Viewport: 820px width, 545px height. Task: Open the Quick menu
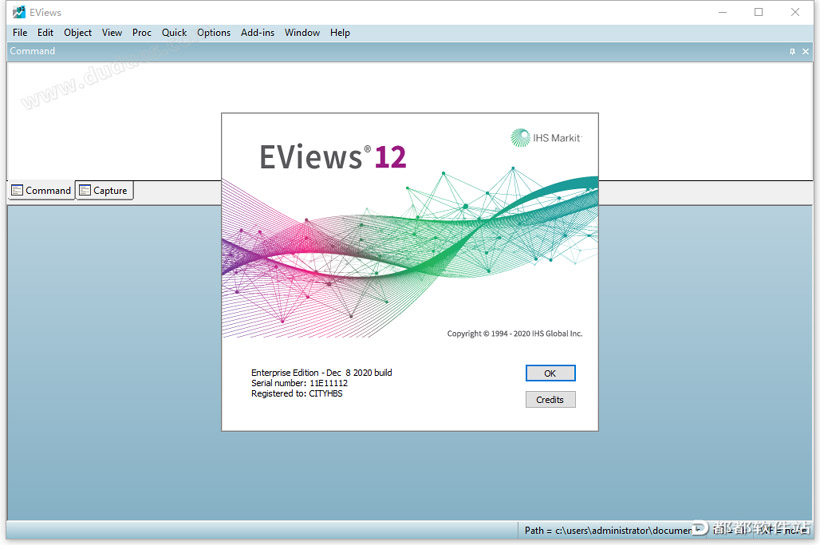click(174, 32)
